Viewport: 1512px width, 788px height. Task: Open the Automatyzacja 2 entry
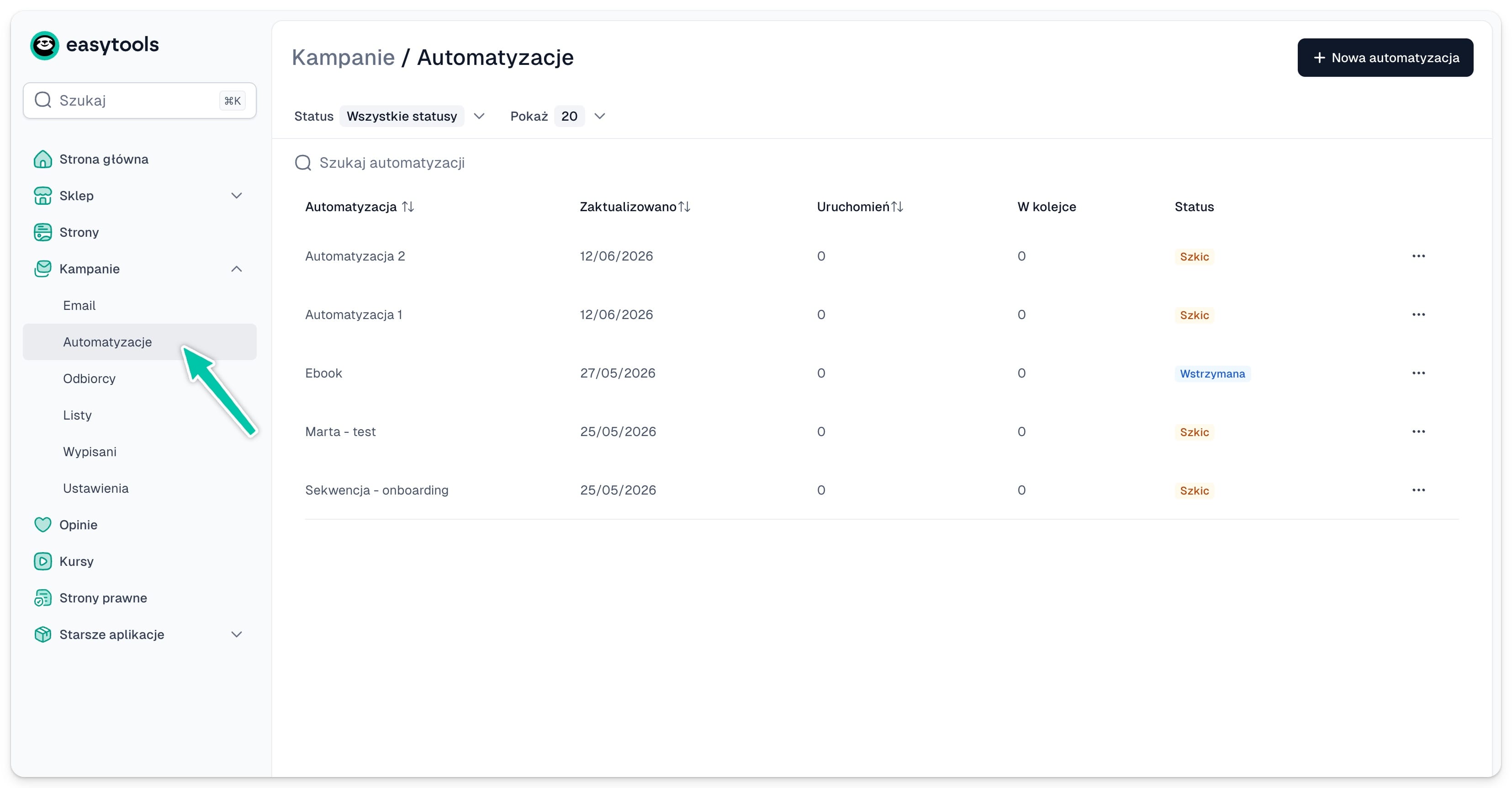355,256
